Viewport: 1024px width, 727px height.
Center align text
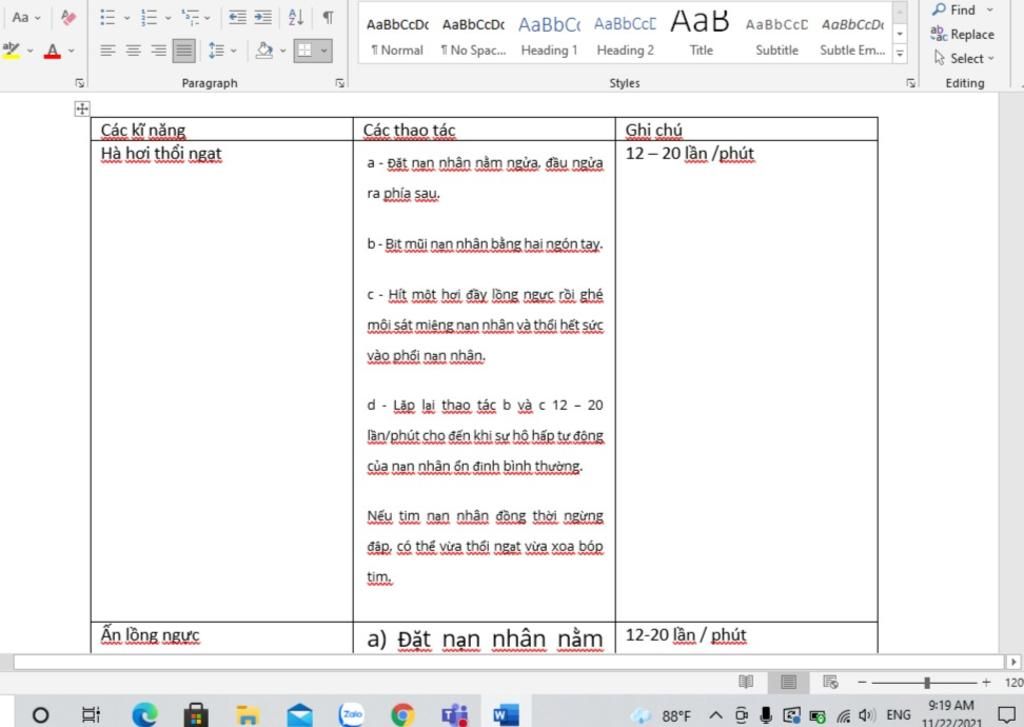(x=133, y=50)
